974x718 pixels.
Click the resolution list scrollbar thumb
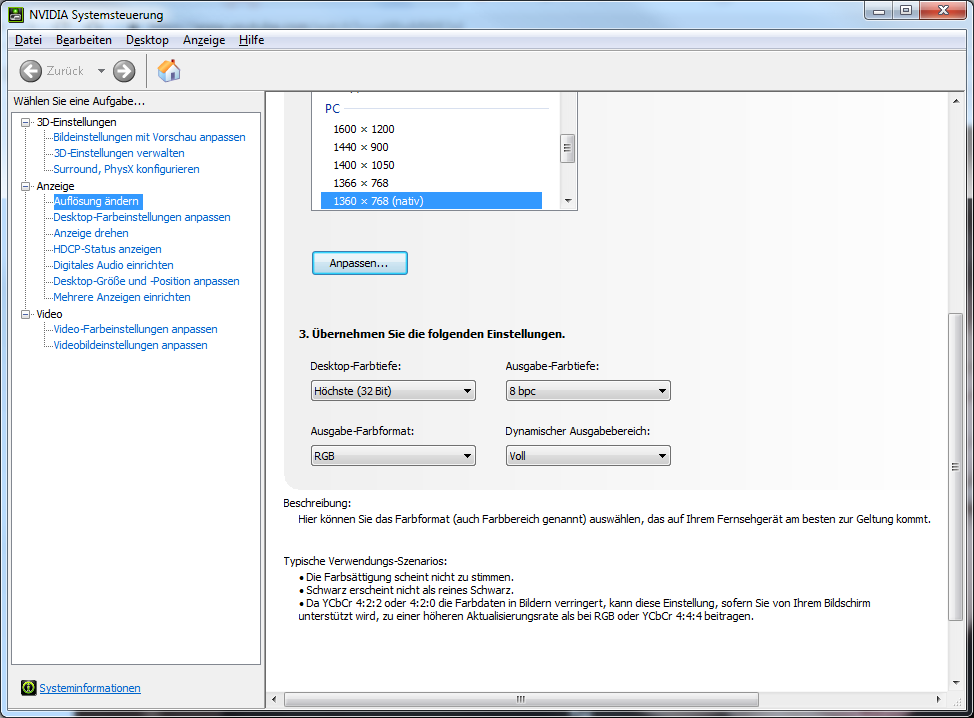click(x=567, y=148)
